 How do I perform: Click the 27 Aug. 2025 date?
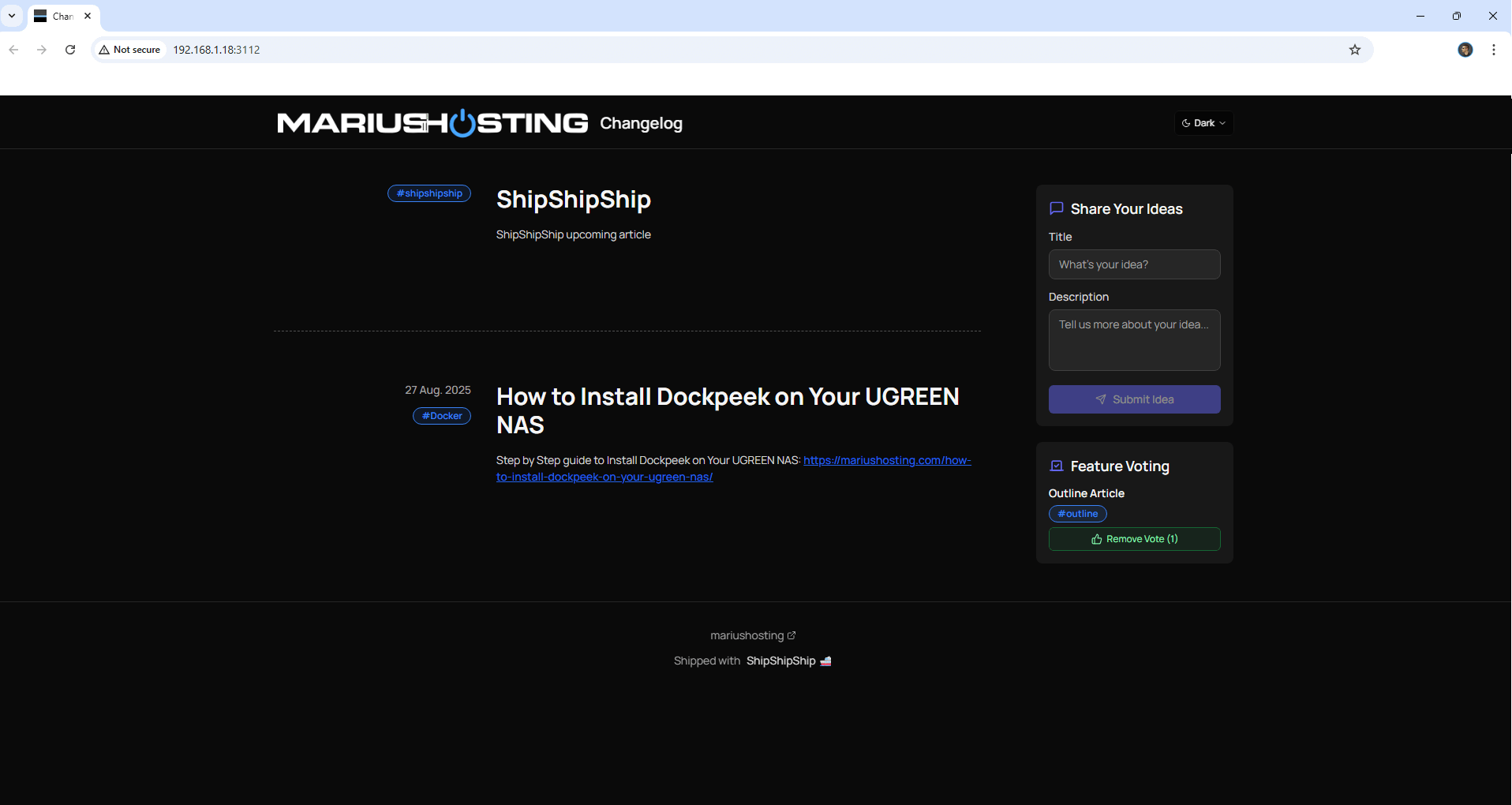[x=438, y=390]
